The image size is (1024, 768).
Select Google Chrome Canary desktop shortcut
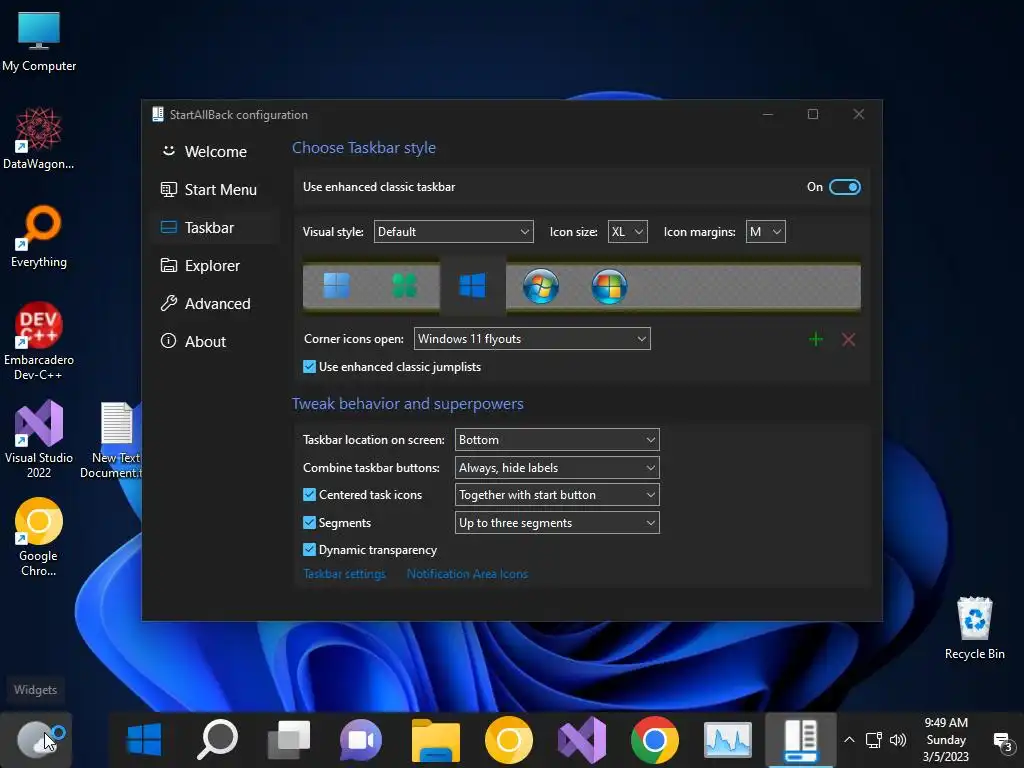pos(39,537)
